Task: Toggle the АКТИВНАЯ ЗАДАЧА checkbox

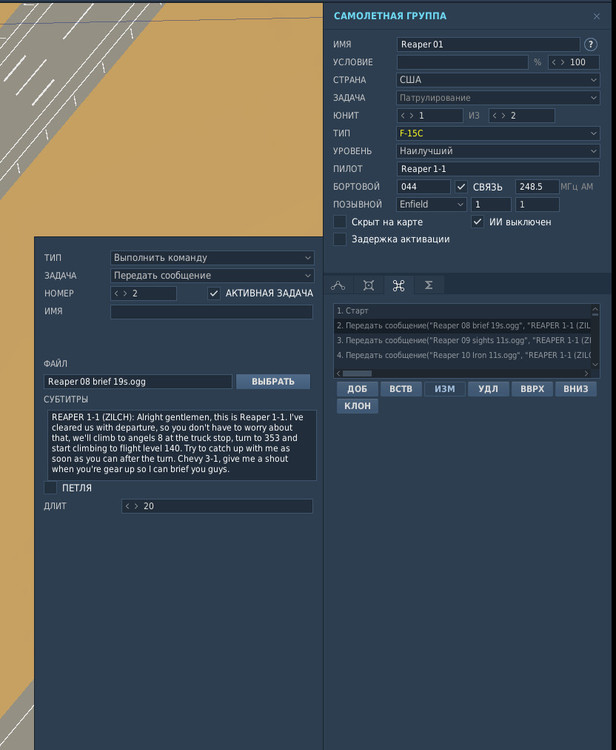Action: [x=214, y=293]
